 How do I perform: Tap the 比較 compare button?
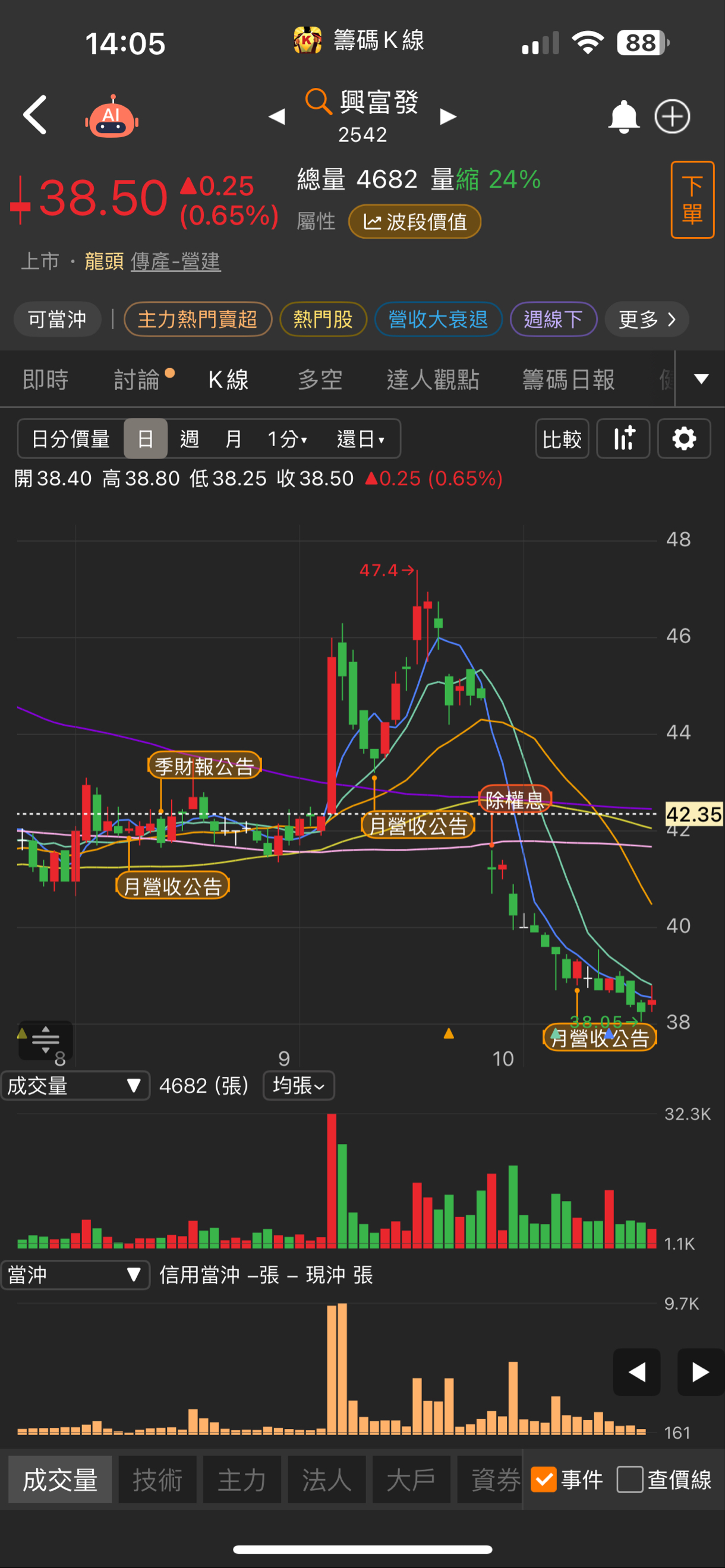pos(562,438)
